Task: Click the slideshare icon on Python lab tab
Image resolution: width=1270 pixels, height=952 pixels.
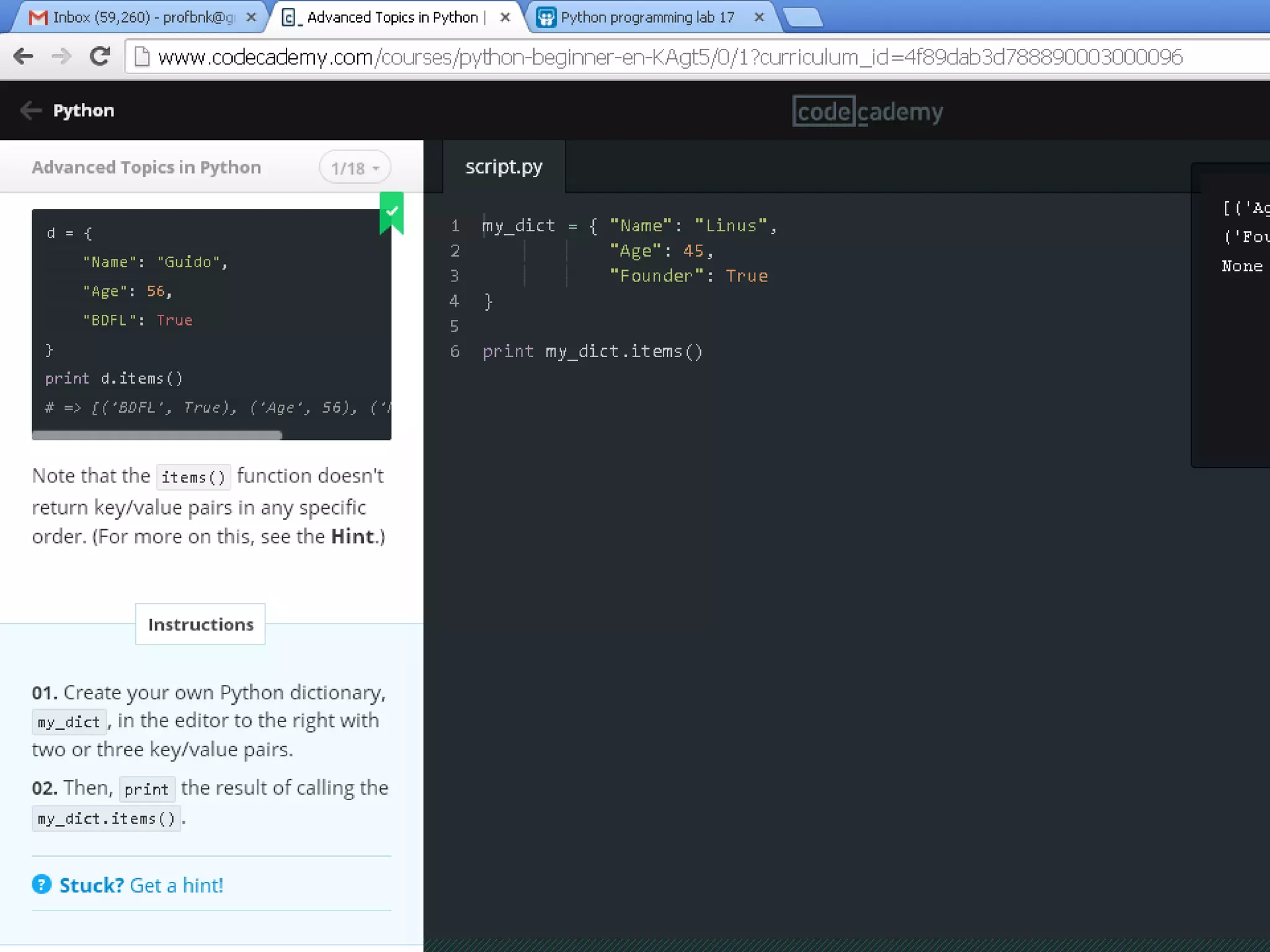Action: [x=546, y=17]
